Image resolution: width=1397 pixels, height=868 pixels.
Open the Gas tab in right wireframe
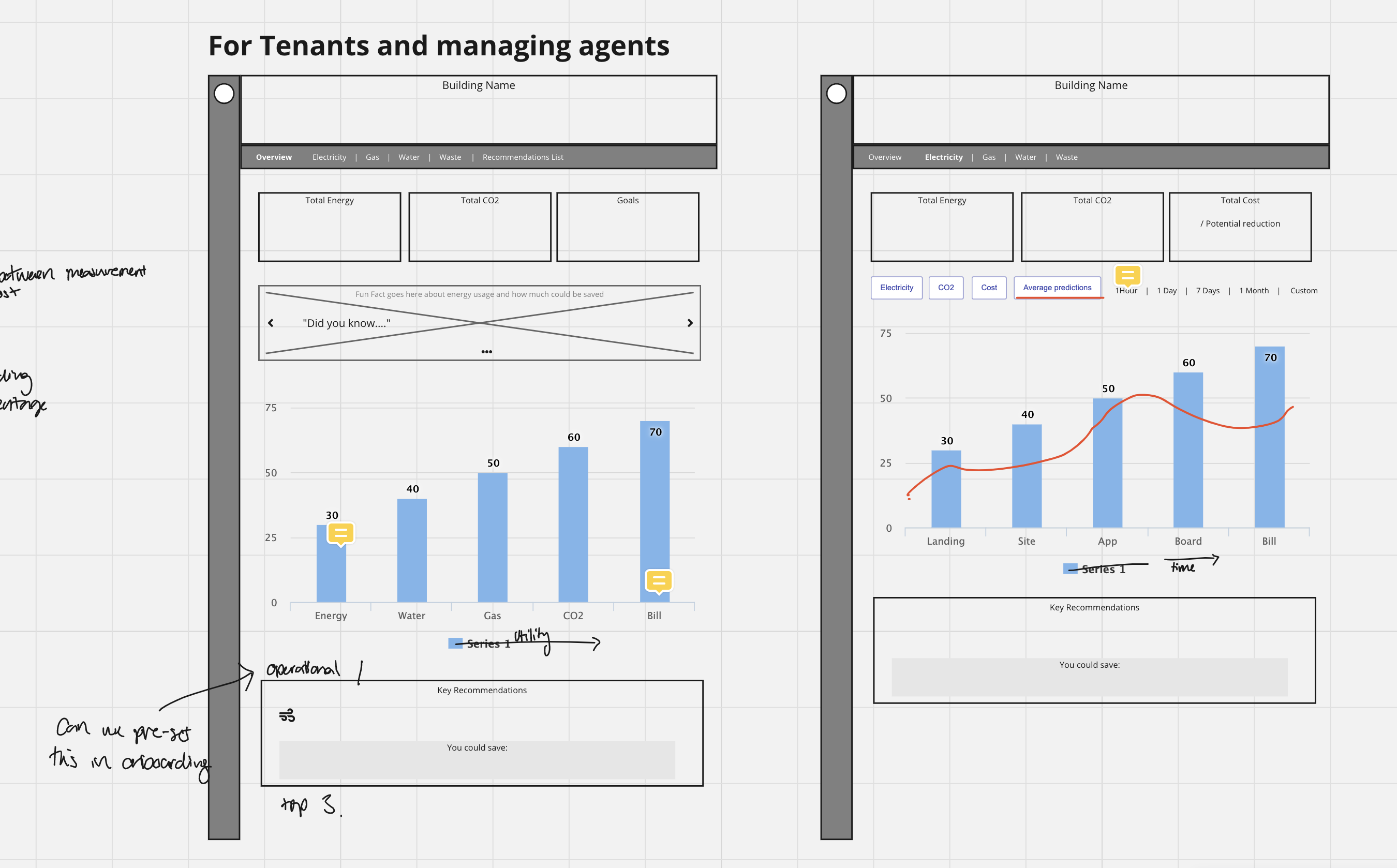pyautogui.click(x=989, y=157)
